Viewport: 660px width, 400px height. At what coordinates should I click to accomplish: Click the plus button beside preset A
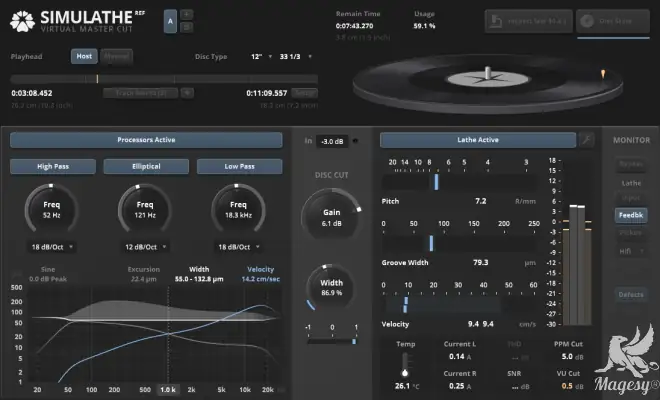[x=186, y=15]
